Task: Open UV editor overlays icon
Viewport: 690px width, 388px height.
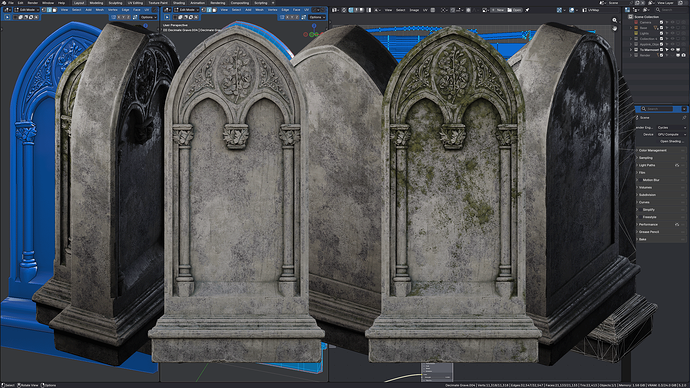Action: [572, 10]
